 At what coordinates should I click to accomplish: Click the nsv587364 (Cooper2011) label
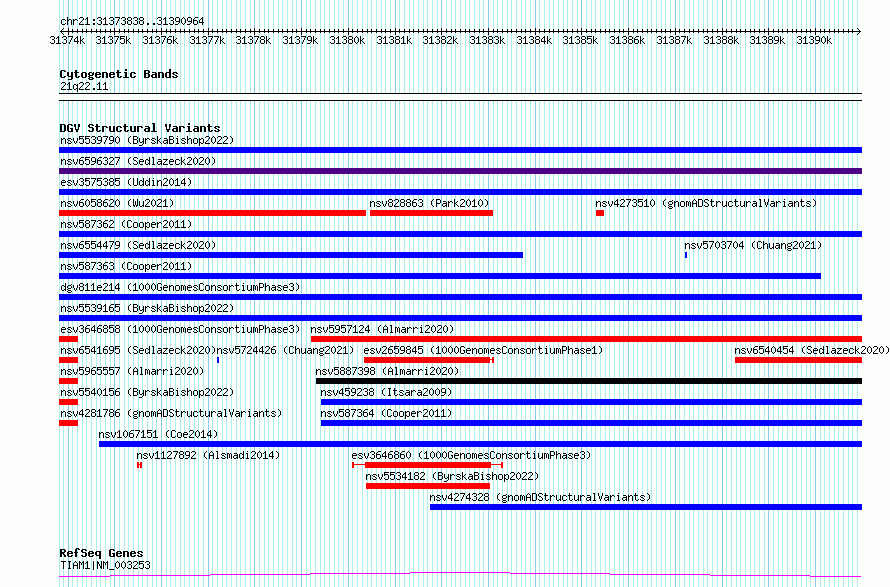[x=386, y=413]
